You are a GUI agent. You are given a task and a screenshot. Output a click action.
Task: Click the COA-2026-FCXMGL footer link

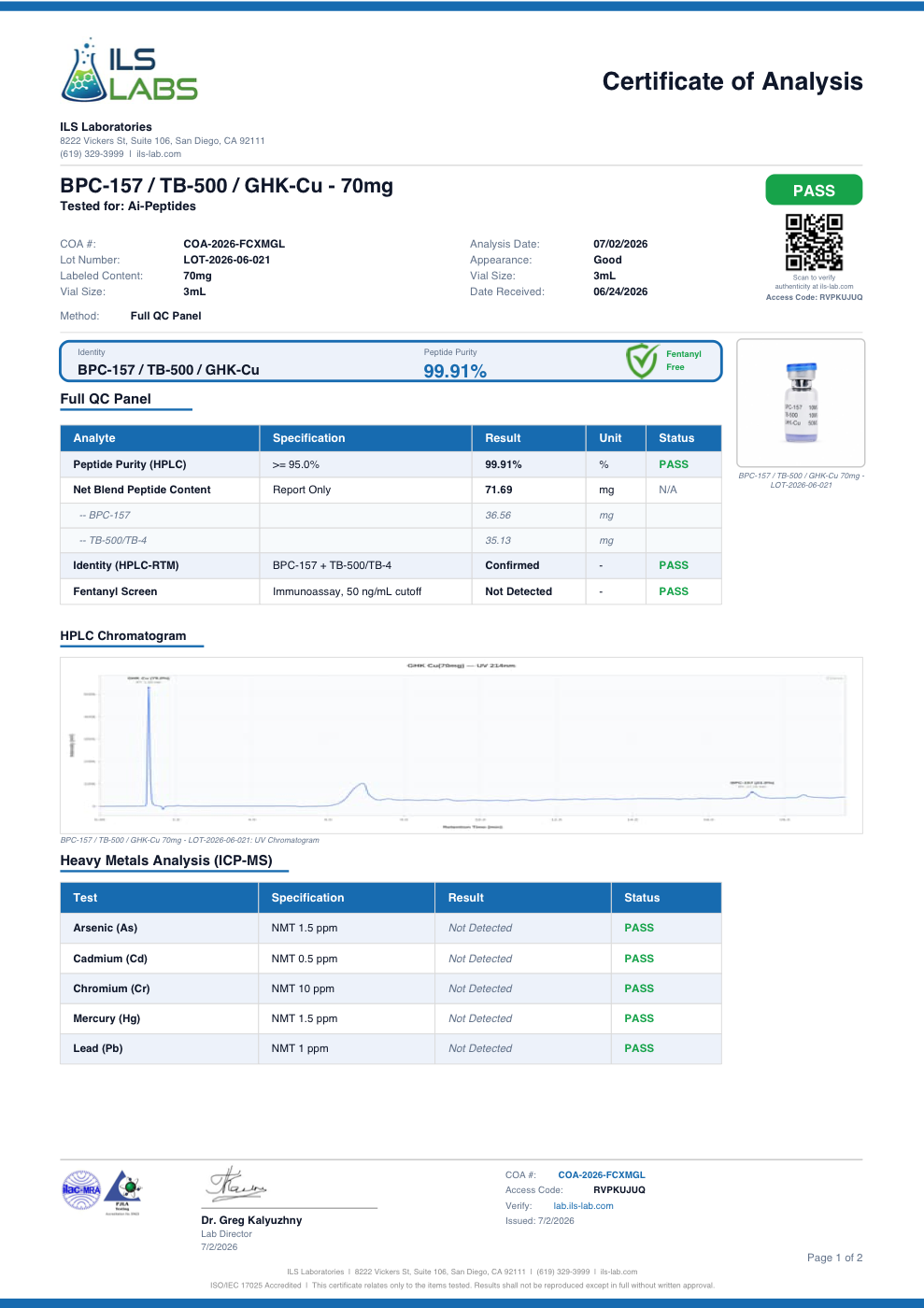click(x=602, y=1175)
